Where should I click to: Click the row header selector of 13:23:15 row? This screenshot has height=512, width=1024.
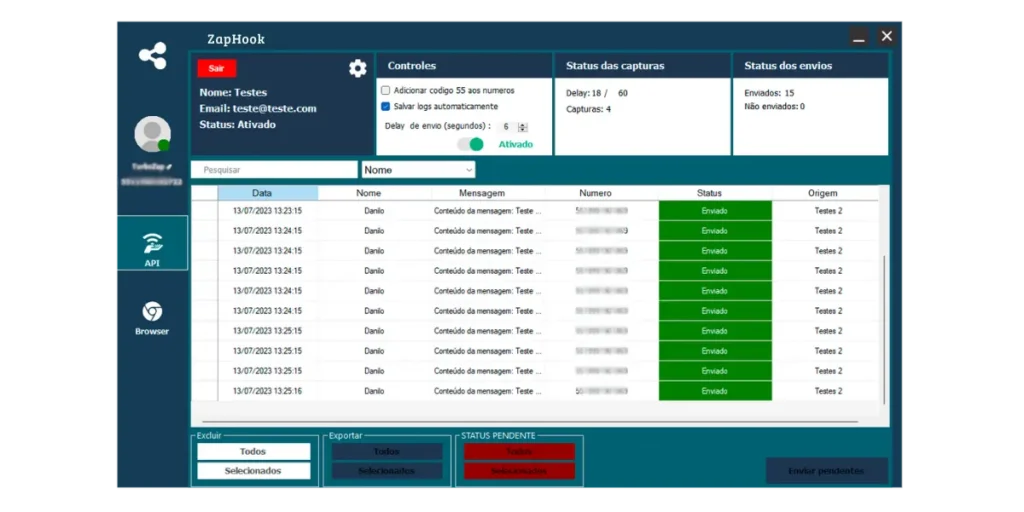pos(204,211)
